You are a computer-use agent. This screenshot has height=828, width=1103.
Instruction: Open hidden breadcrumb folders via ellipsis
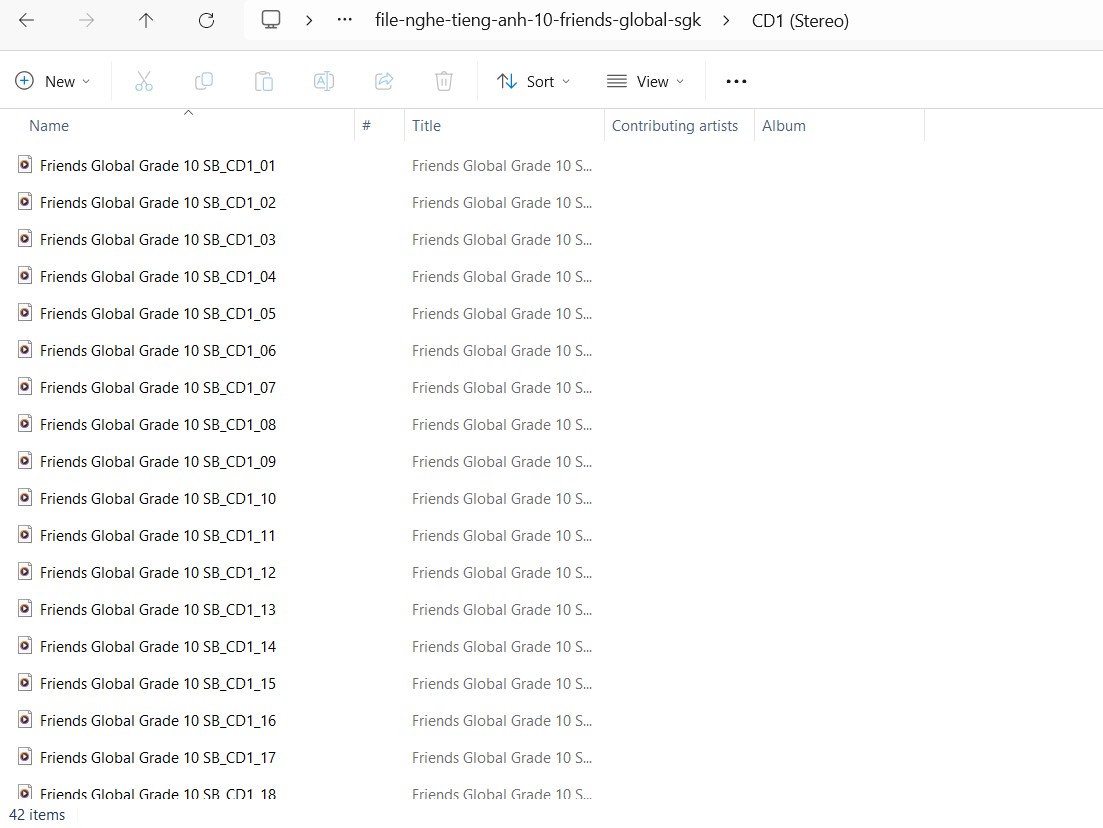344,20
